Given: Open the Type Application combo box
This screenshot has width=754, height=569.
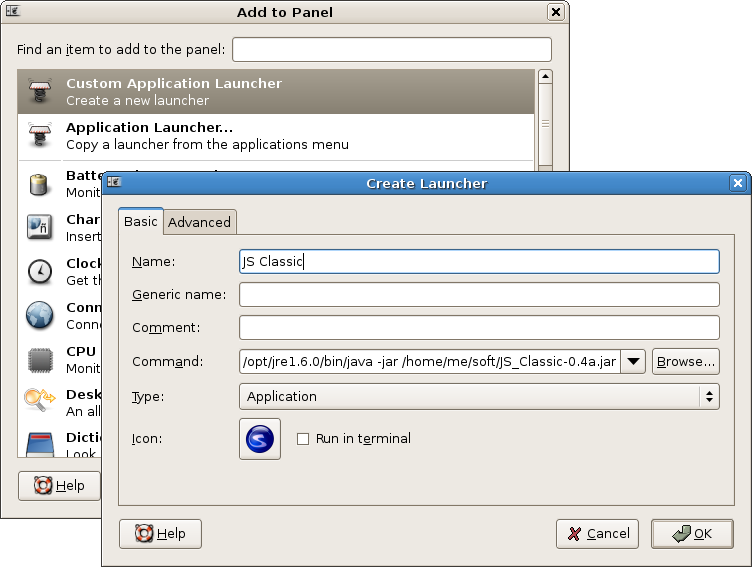Looking at the screenshot, I should (479, 396).
